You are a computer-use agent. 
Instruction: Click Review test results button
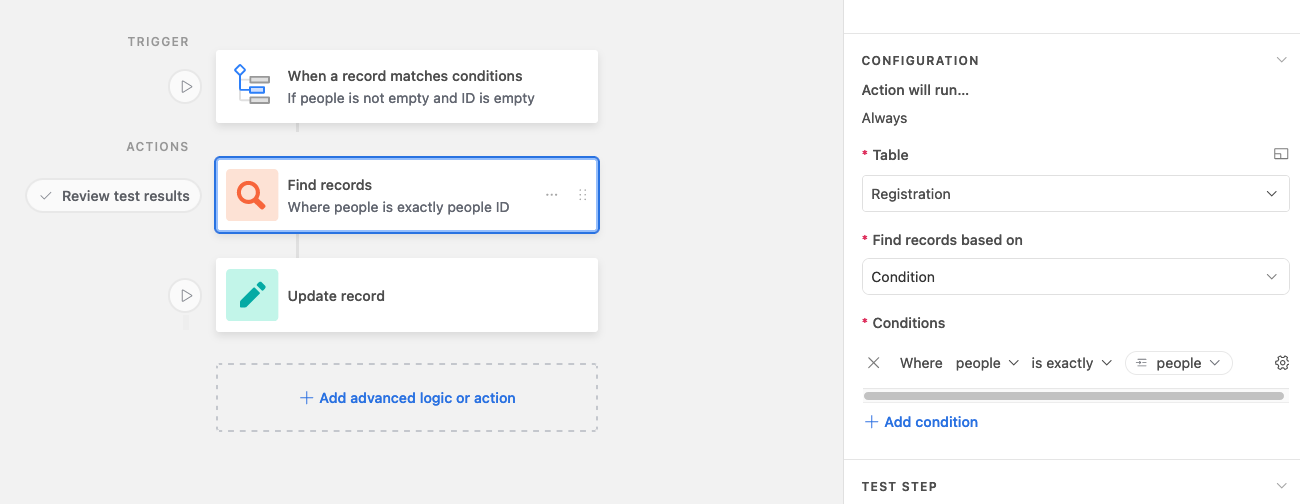[114, 196]
